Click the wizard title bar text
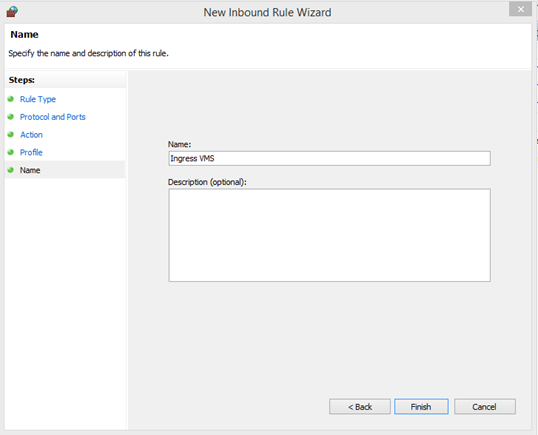The image size is (538, 435). click(x=267, y=12)
